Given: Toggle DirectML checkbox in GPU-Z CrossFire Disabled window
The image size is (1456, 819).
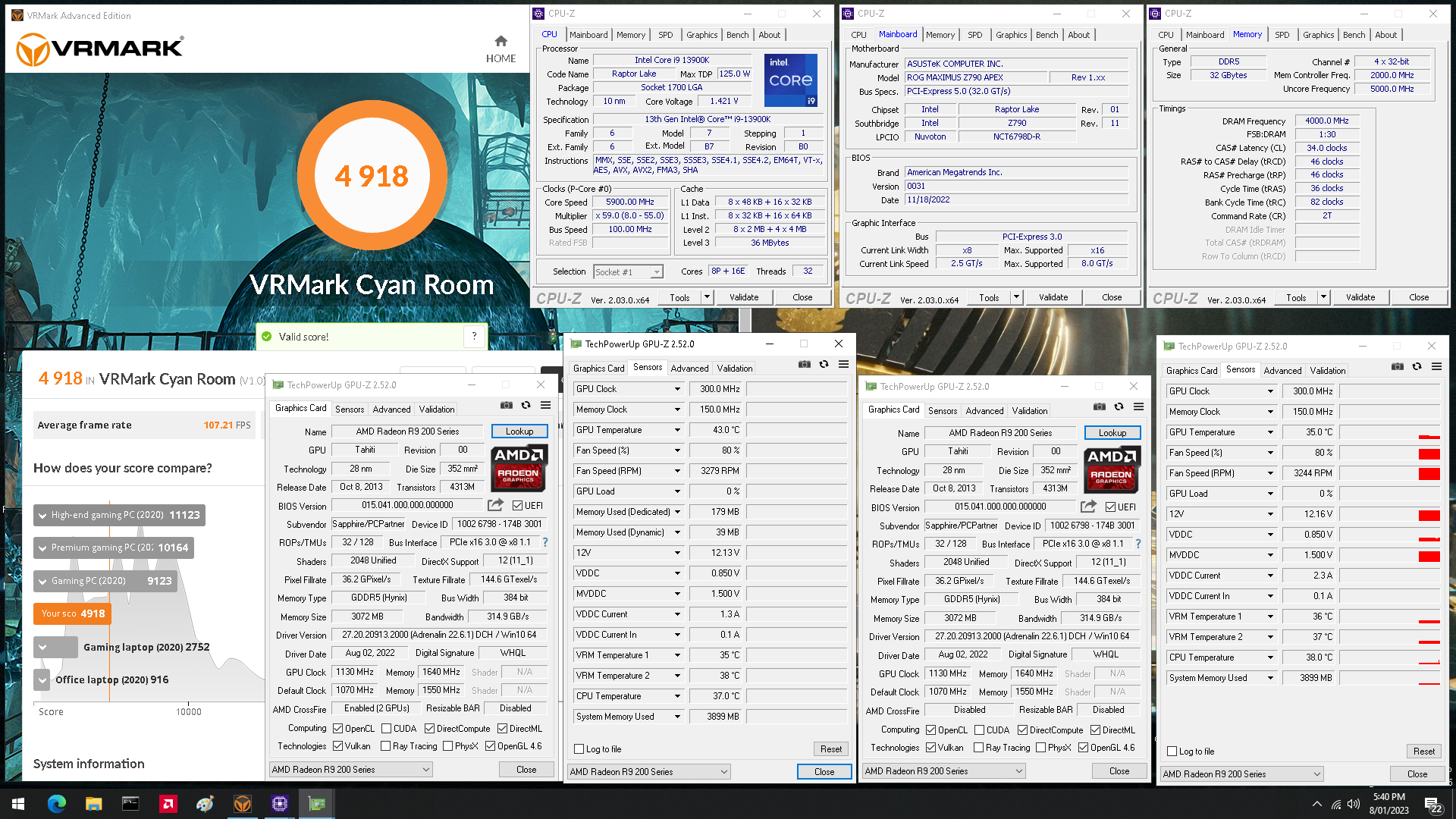Looking at the screenshot, I should [x=1095, y=730].
